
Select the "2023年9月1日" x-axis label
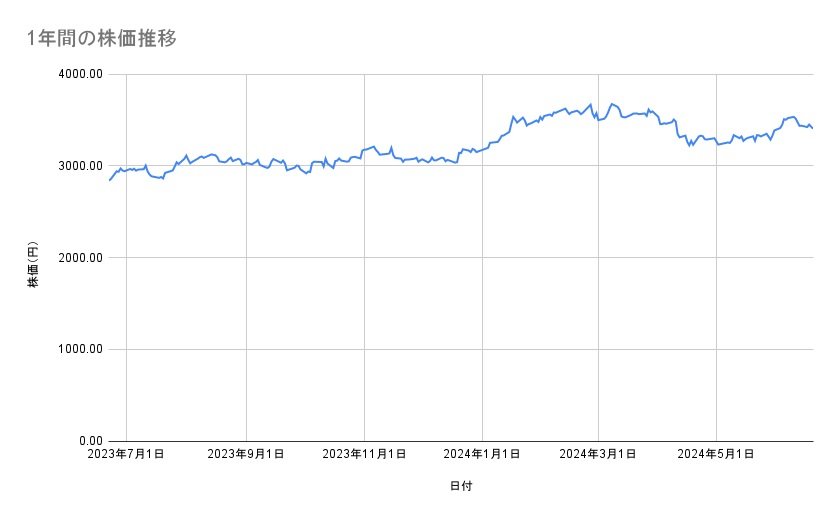(x=245, y=454)
